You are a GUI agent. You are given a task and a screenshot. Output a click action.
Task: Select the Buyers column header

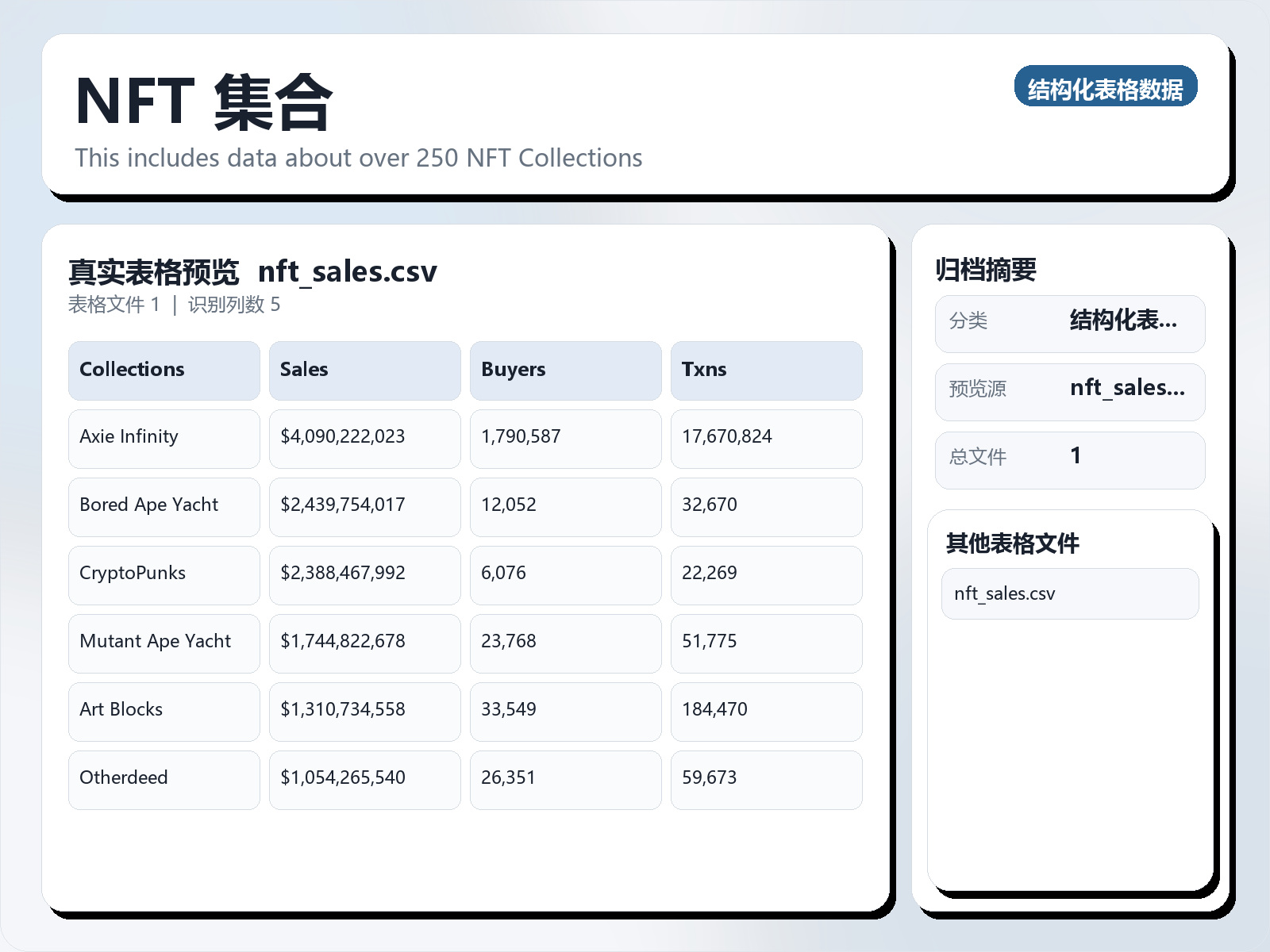coord(565,370)
